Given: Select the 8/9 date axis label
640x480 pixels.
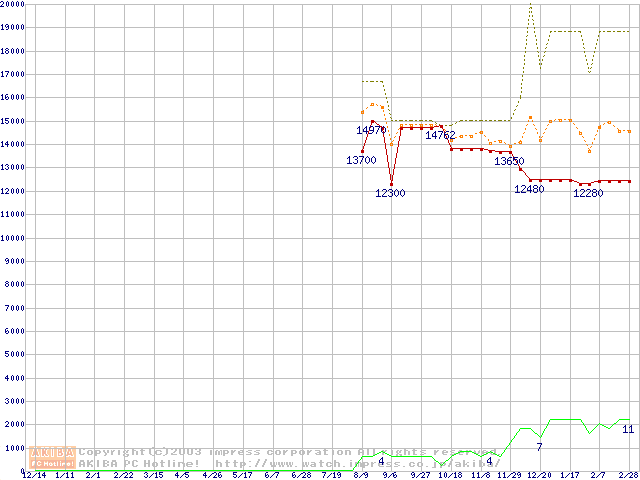Looking at the screenshot, I should (x=361, y=475).
